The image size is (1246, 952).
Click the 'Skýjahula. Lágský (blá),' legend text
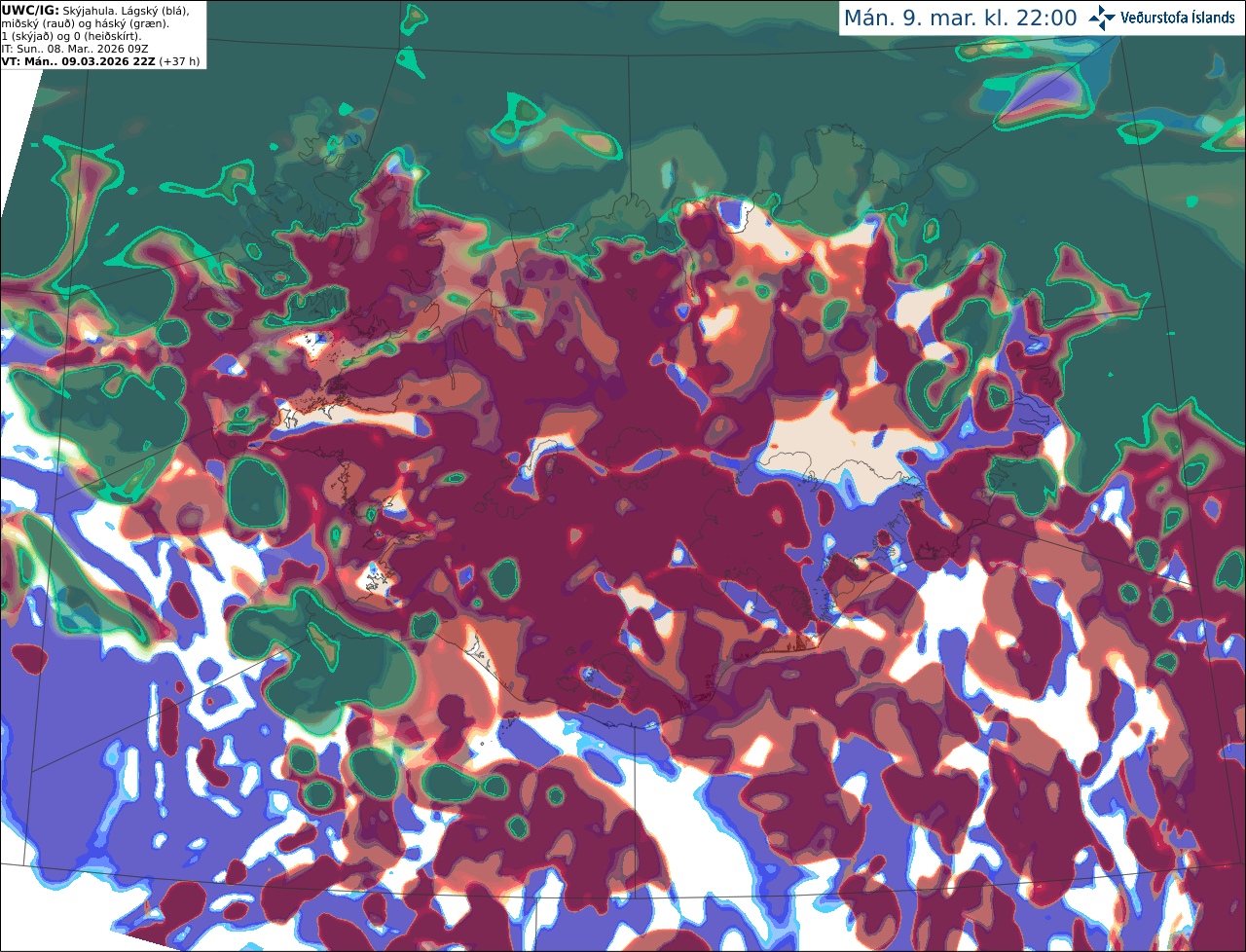pos(127,10)
